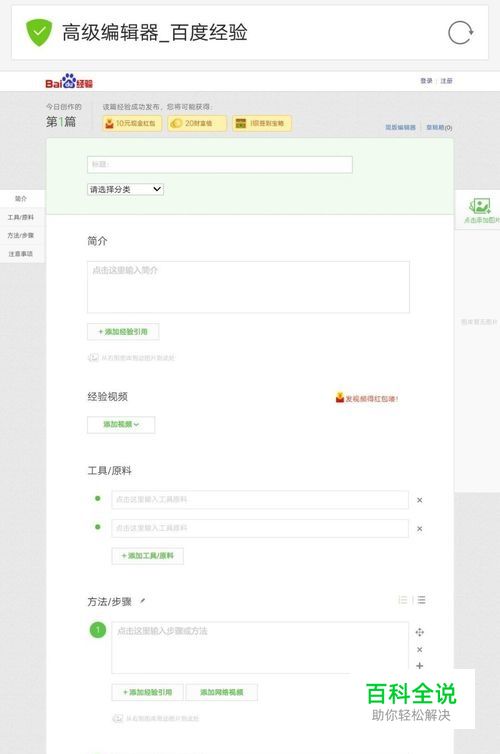This screenshot has width=500, height=754.
Task: Click the pencil edit icon beside 方法/步骤
Action: [x=142, y=601]
